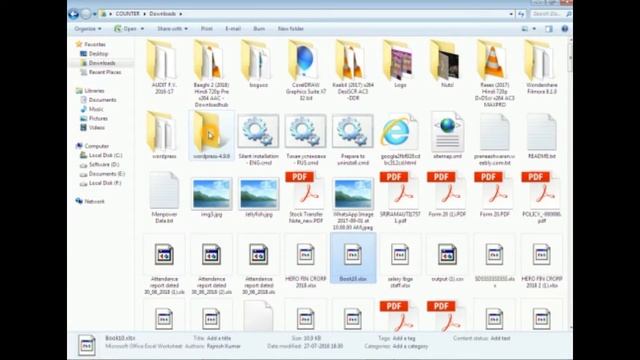Click Add a tag in details pane

coord(404,338)
